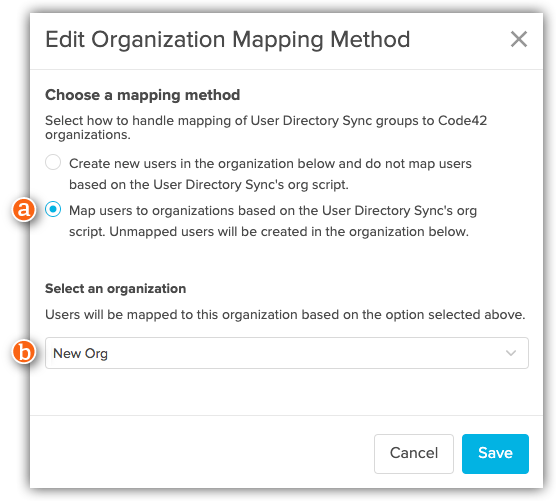556x501 pixels.
Task: Open the New Org organization dropdown
Action: (x=287, y=353)
